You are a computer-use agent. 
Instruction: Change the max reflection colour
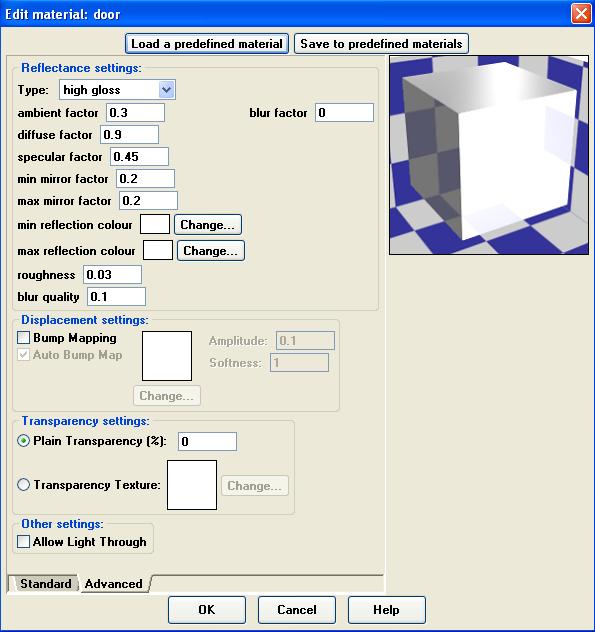pyautogui.click(x=211, y=251)
